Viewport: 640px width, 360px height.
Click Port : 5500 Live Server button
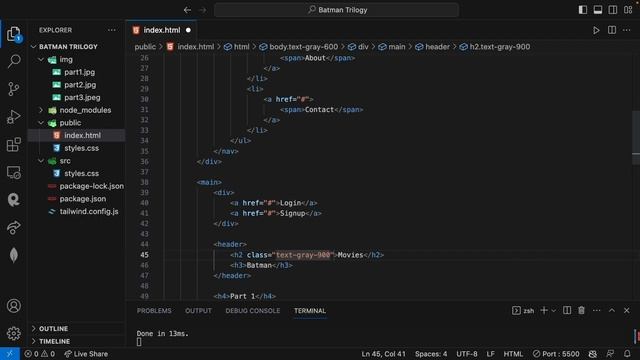(x=556, y=354)
